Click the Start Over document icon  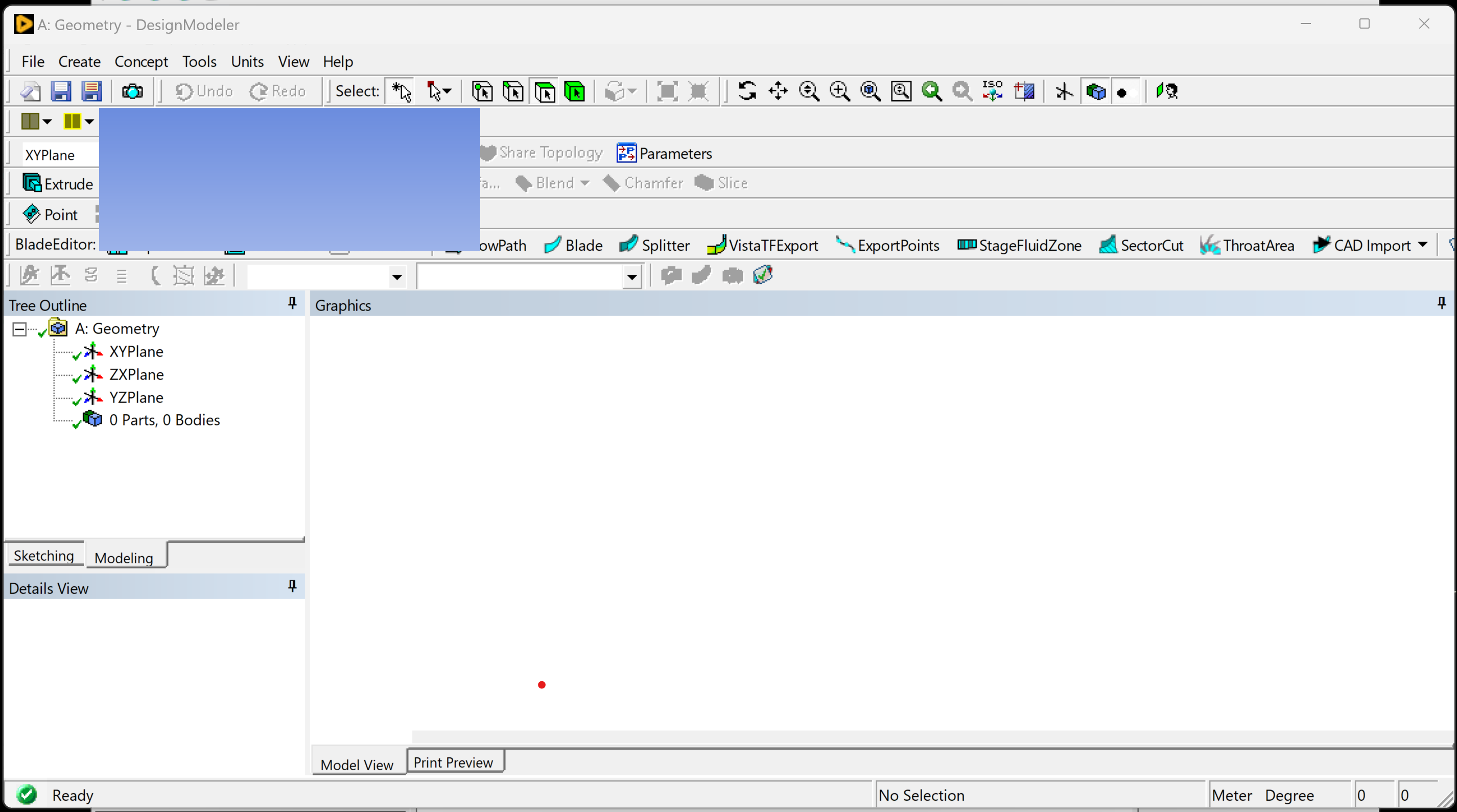(x=31, y=91)
